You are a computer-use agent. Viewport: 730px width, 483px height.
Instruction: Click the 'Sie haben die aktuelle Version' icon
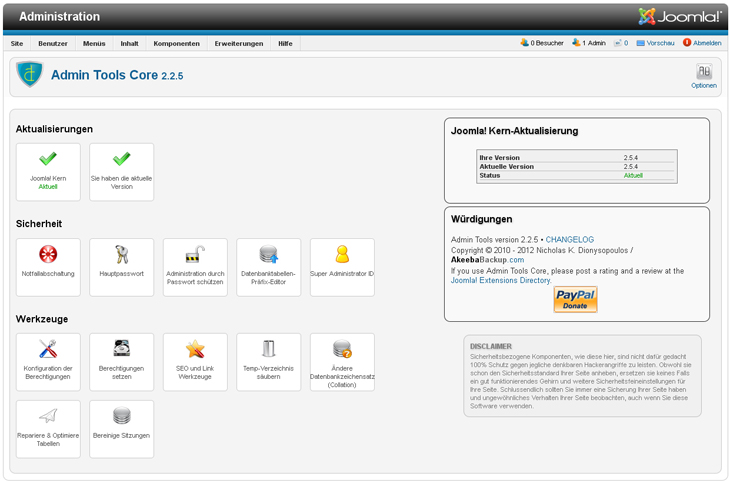click(x=122, y=172)
